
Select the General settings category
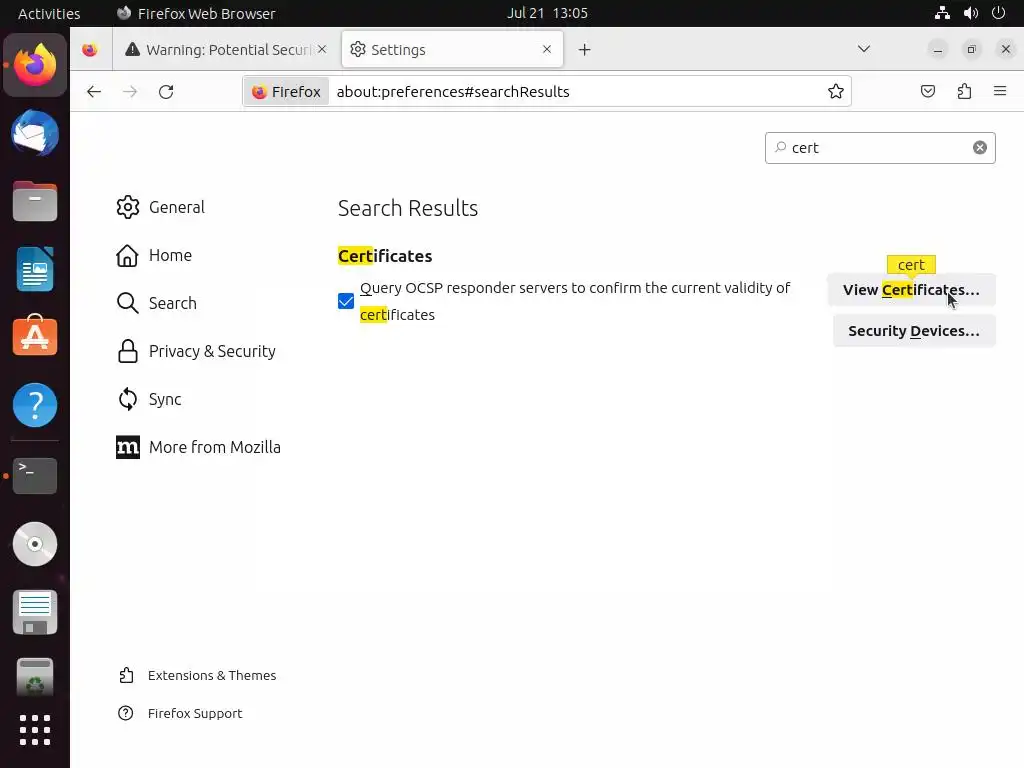pyautogui.click(x=176, y=207)
